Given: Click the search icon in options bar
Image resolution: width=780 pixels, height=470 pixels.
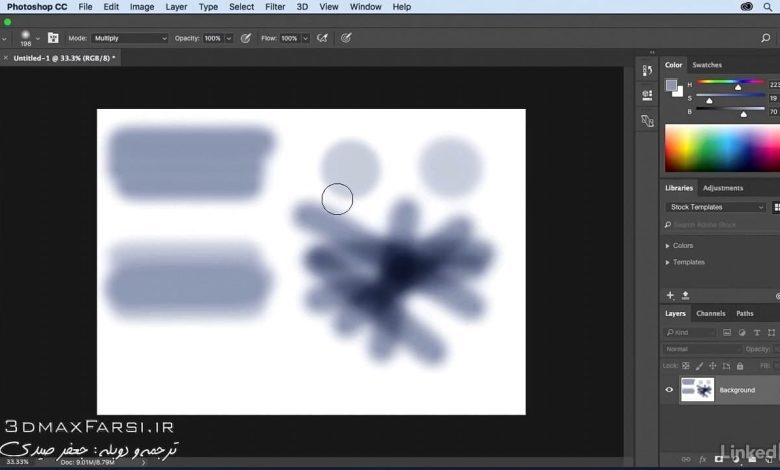Looking at the screenshot, I should (766, 38).
